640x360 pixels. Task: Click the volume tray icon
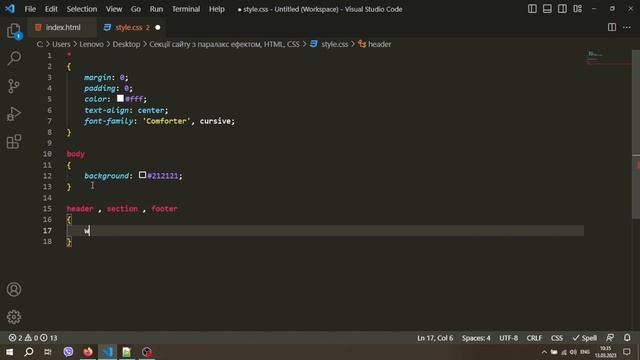pyautogui.click(x=573, y=352)
